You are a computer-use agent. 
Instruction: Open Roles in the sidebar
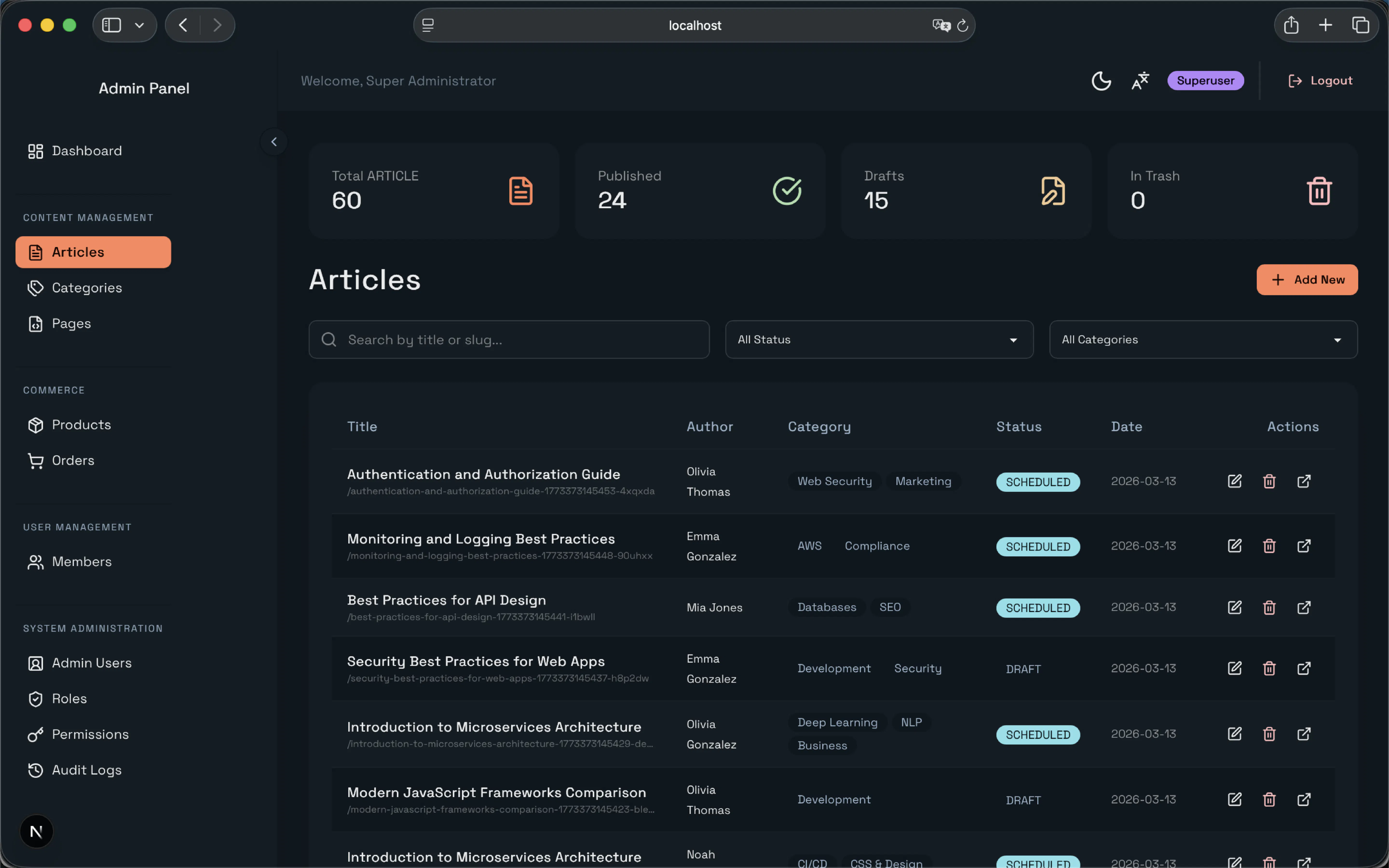click(93, 699)
